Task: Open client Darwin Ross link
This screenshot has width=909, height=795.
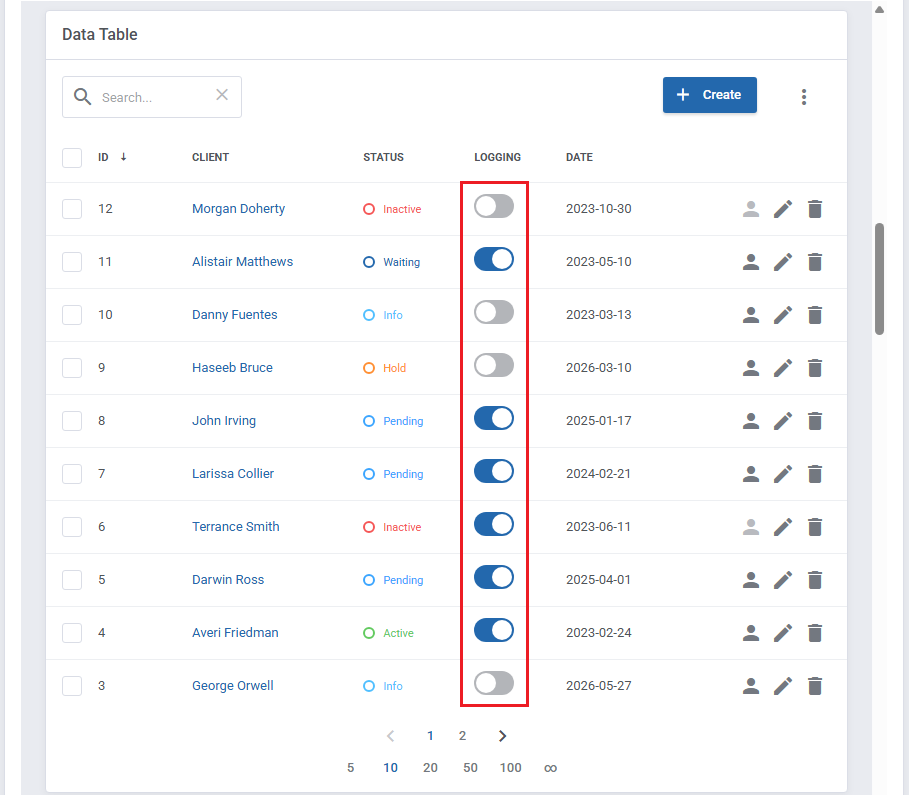Action: [x=228, y=580]
